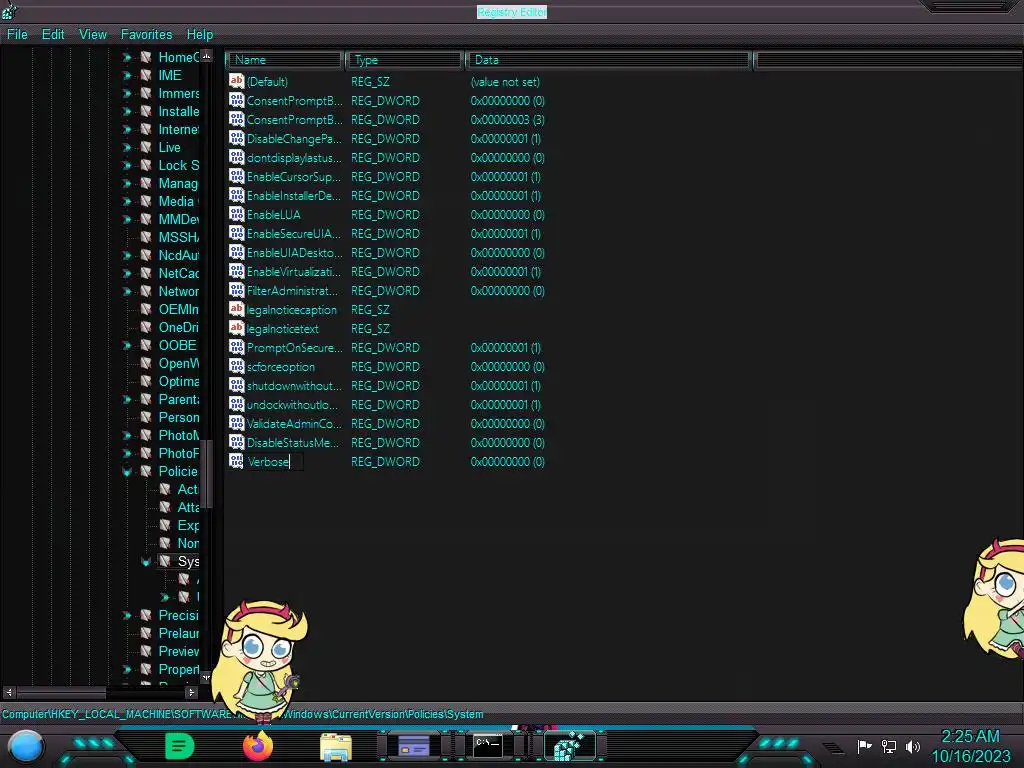Select the PromptOnSecure... value icon
1024x768 pixels.
236,347
